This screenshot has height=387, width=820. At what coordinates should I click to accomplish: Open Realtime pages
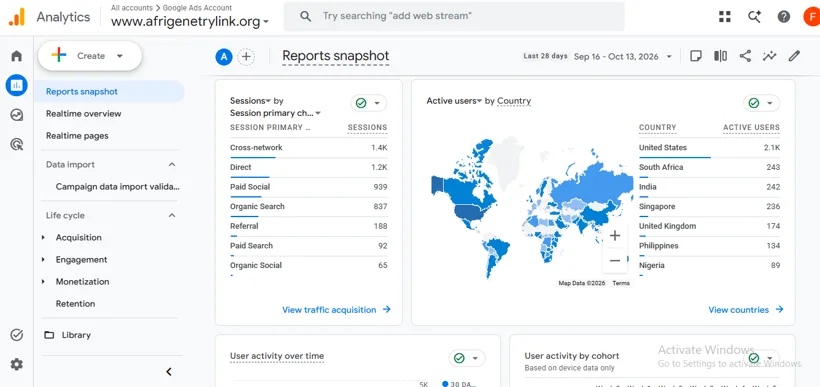coord(77,135)
